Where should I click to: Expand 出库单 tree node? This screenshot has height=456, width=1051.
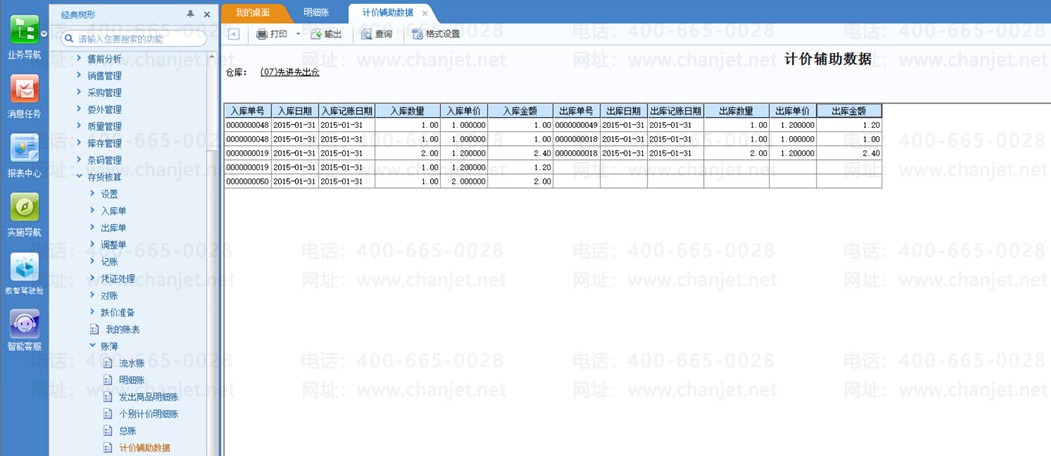tap(92, 228)
